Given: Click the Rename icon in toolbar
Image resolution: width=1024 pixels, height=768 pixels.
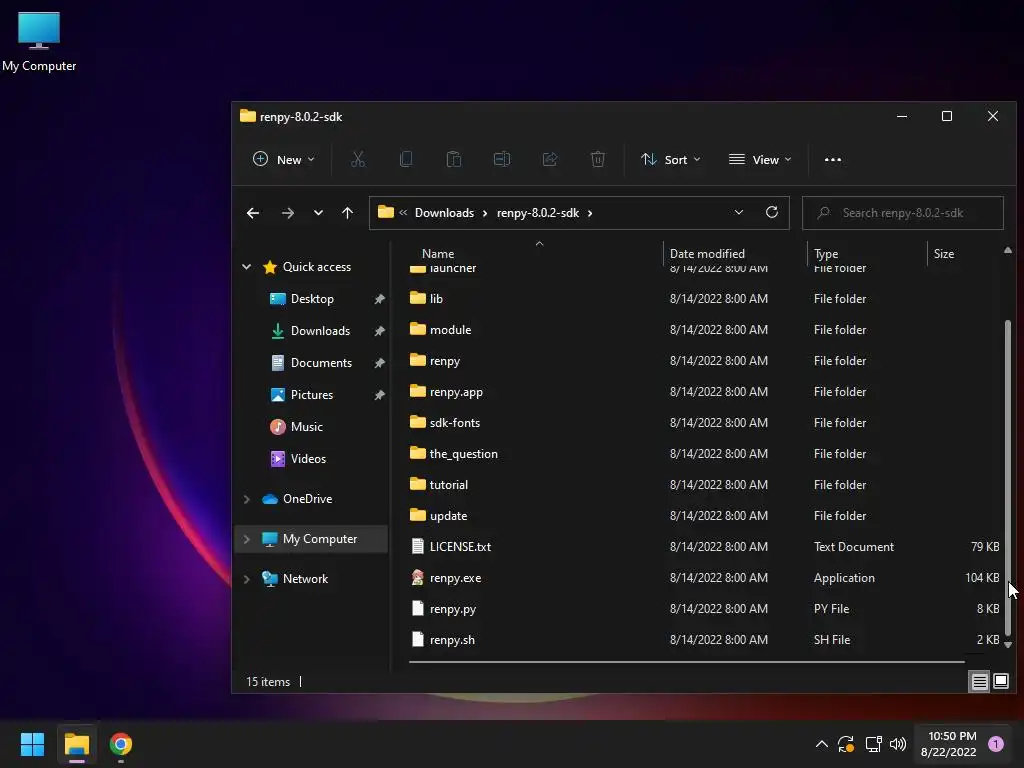Looking at the screenshot, I should (x=502, y=159).
